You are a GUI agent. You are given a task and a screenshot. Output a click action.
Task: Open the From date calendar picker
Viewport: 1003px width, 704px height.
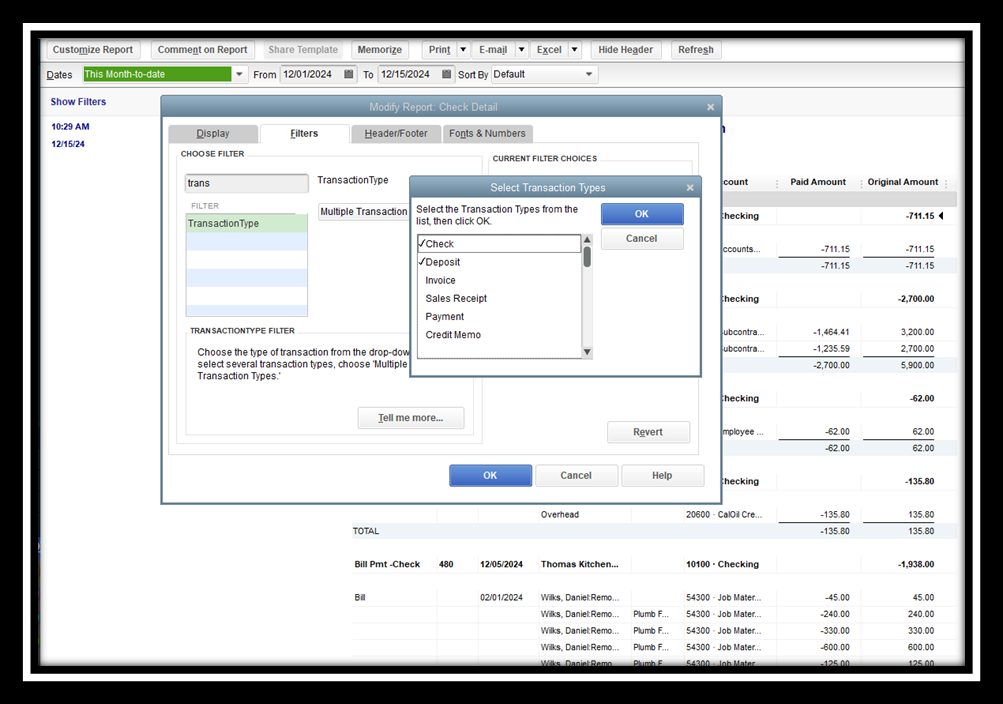[x=348, y=74]
